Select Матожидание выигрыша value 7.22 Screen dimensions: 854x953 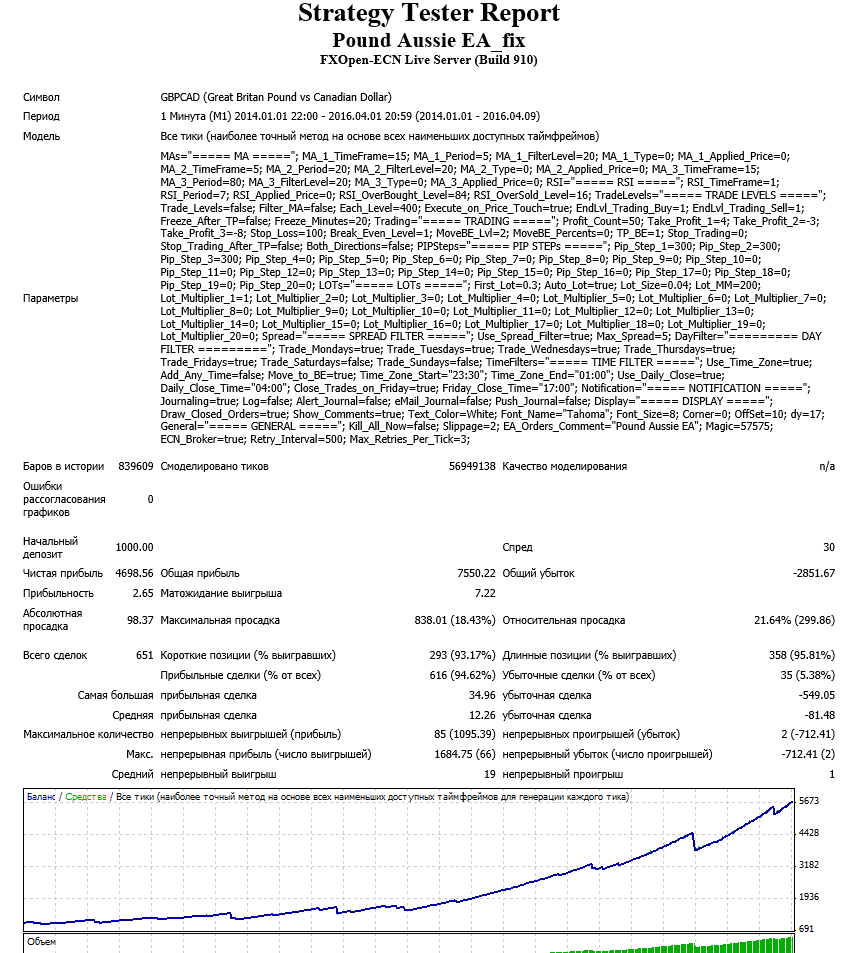(485, 593)
